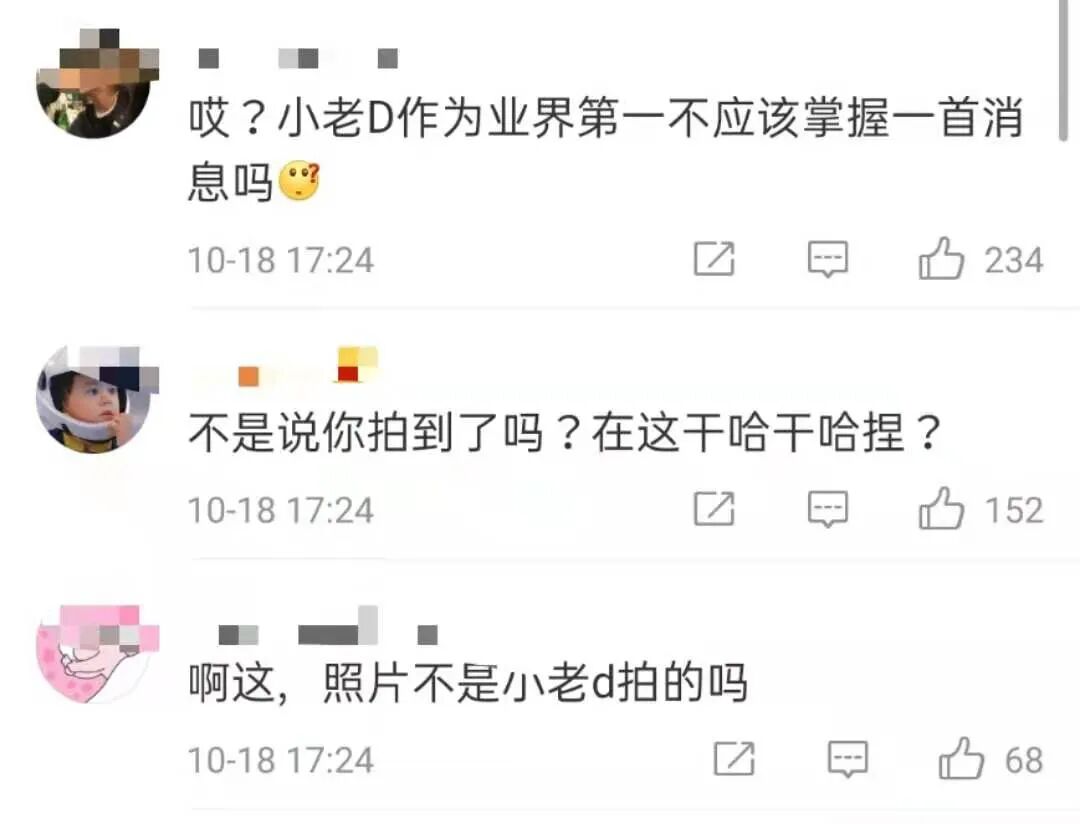
Task: Share the 不是说你拍到了吗 comment with forward icon
Action: point(714,508)
